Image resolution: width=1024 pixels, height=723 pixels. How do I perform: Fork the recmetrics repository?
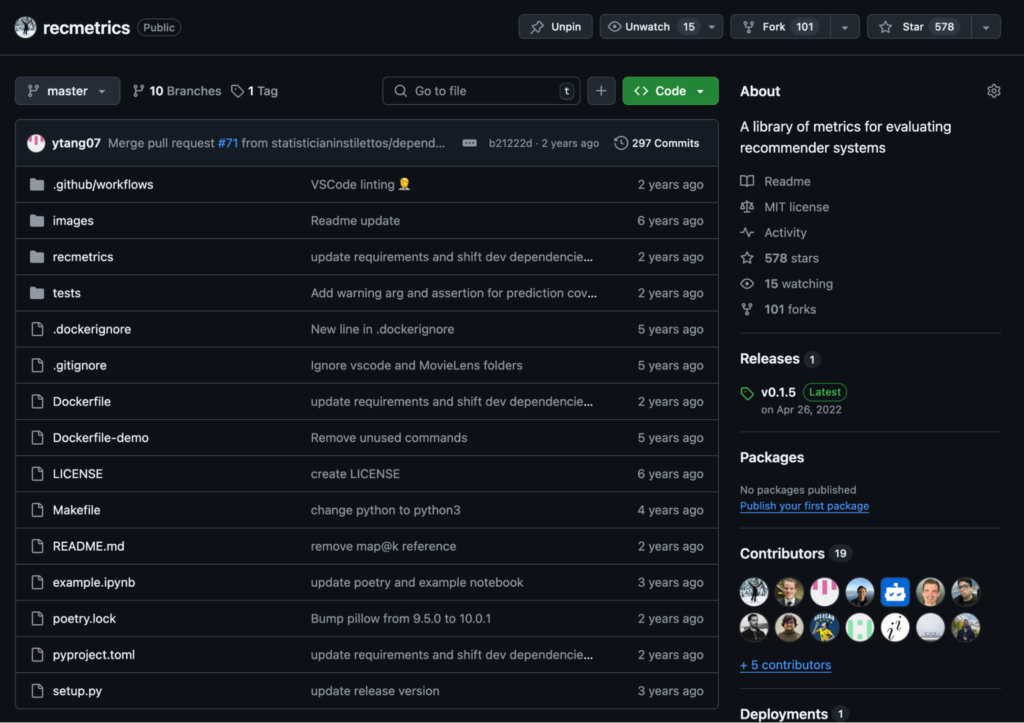coord(780,27)
